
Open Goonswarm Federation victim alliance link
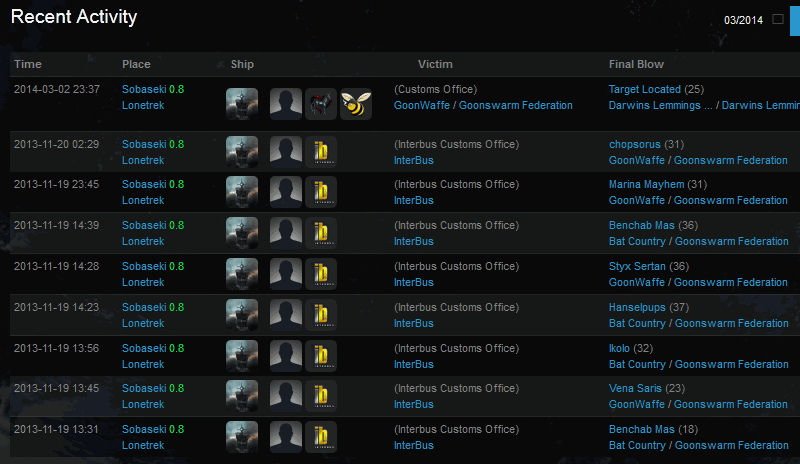(x=515, y=106)
